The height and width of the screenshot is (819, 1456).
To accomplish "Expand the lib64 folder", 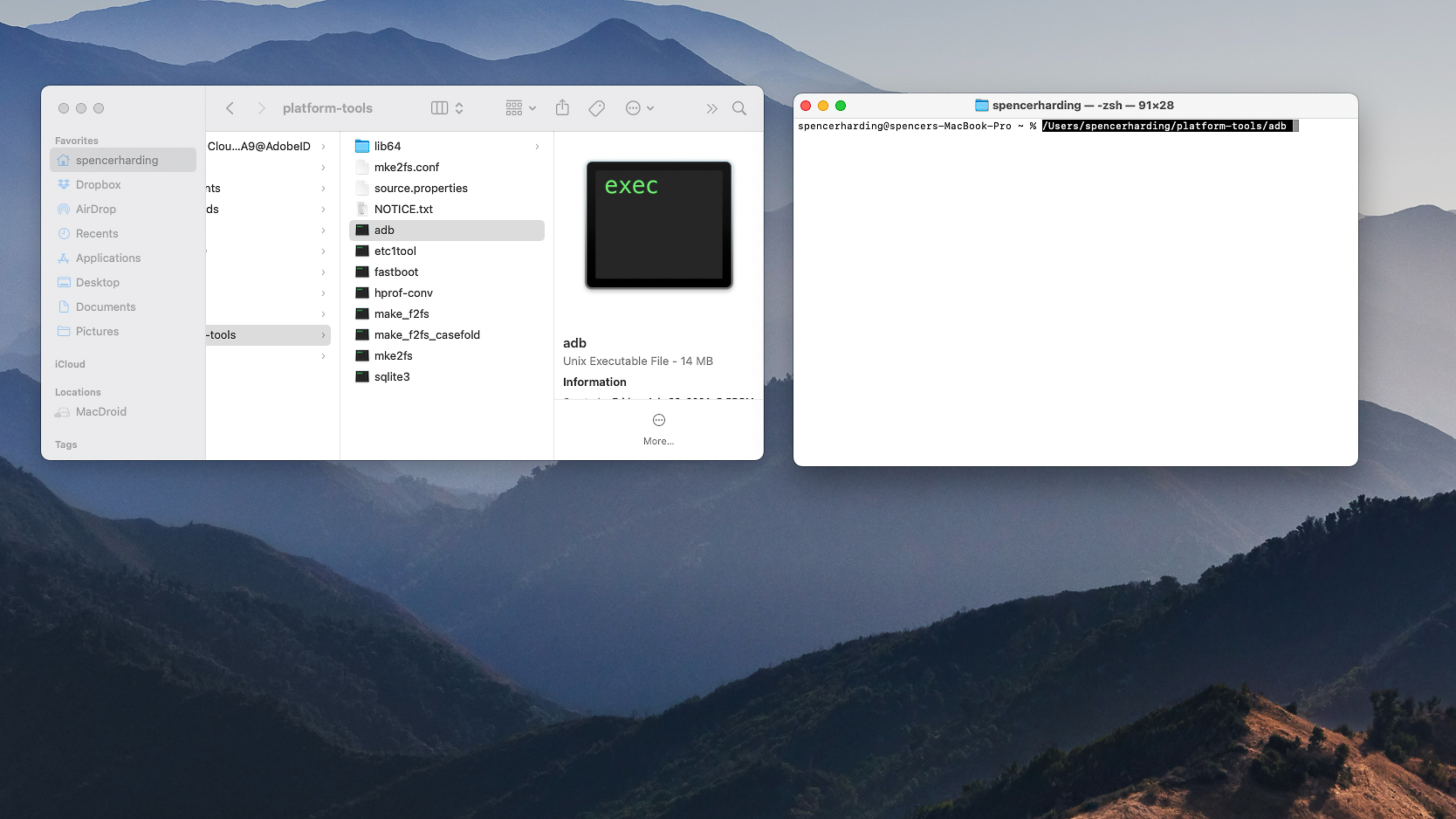I will pyautogui.click(x=388, y=147).
